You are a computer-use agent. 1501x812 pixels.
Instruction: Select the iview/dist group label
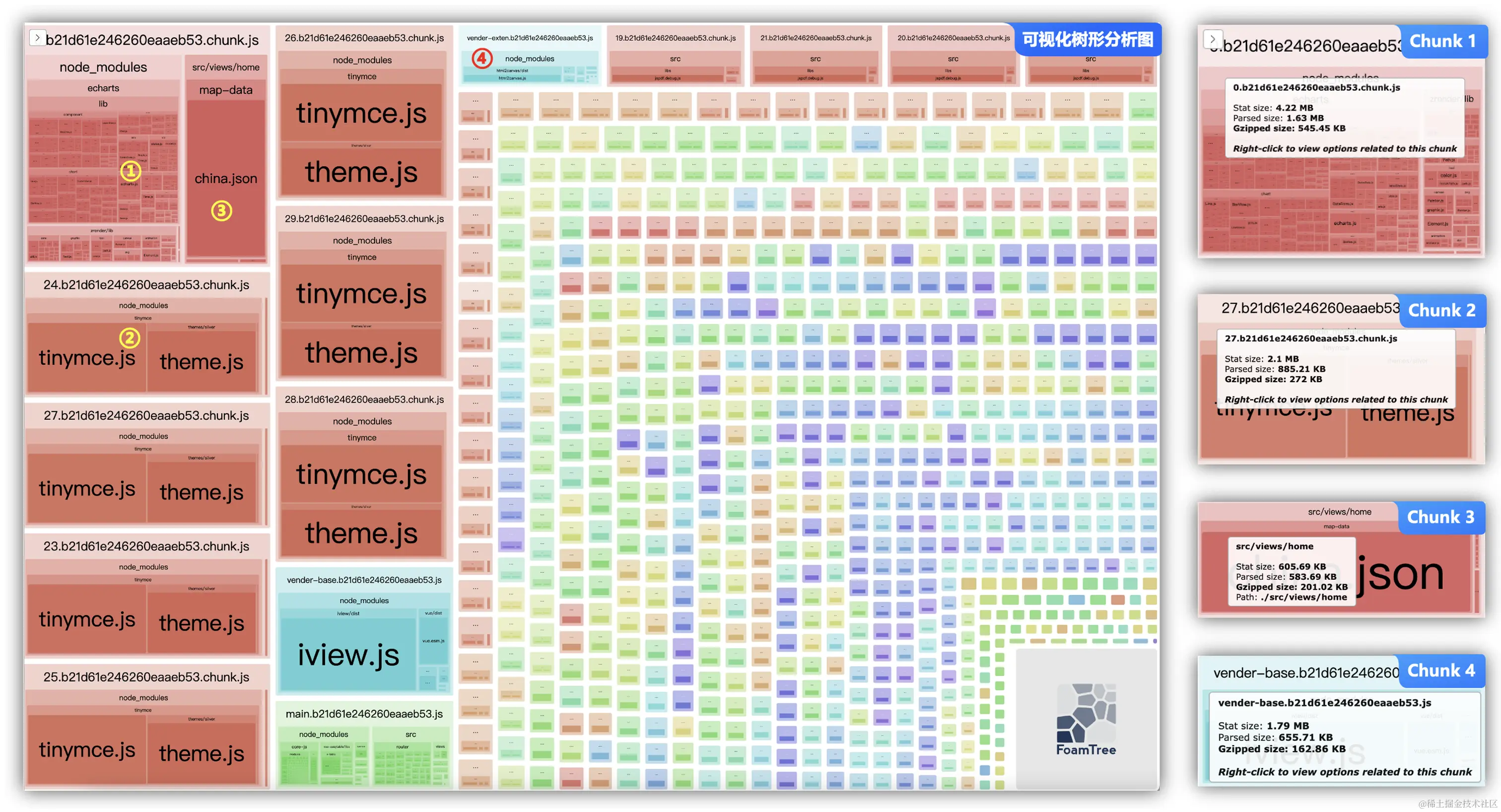coord(348,613)
